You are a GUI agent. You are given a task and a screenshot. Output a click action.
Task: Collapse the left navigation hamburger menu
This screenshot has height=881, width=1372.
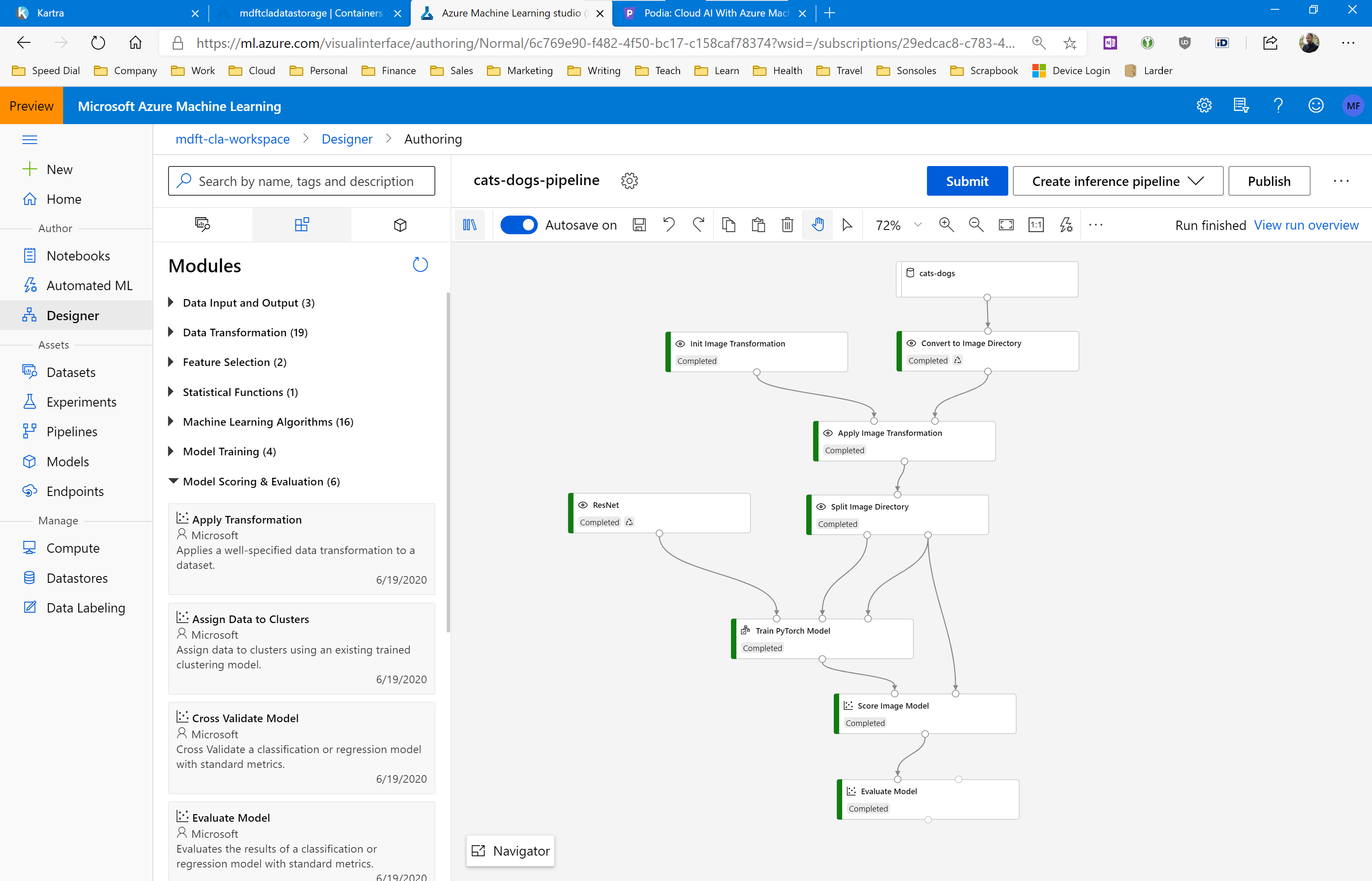coord(30,140)
